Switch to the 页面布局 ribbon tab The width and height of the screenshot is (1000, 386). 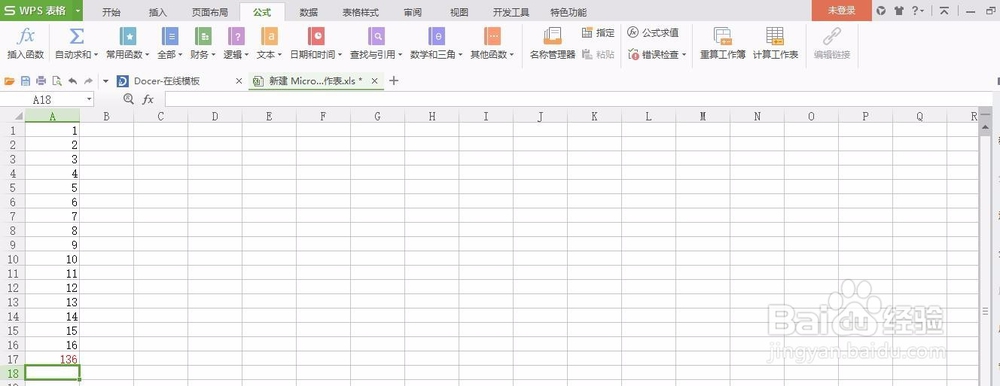click(210, 12)
